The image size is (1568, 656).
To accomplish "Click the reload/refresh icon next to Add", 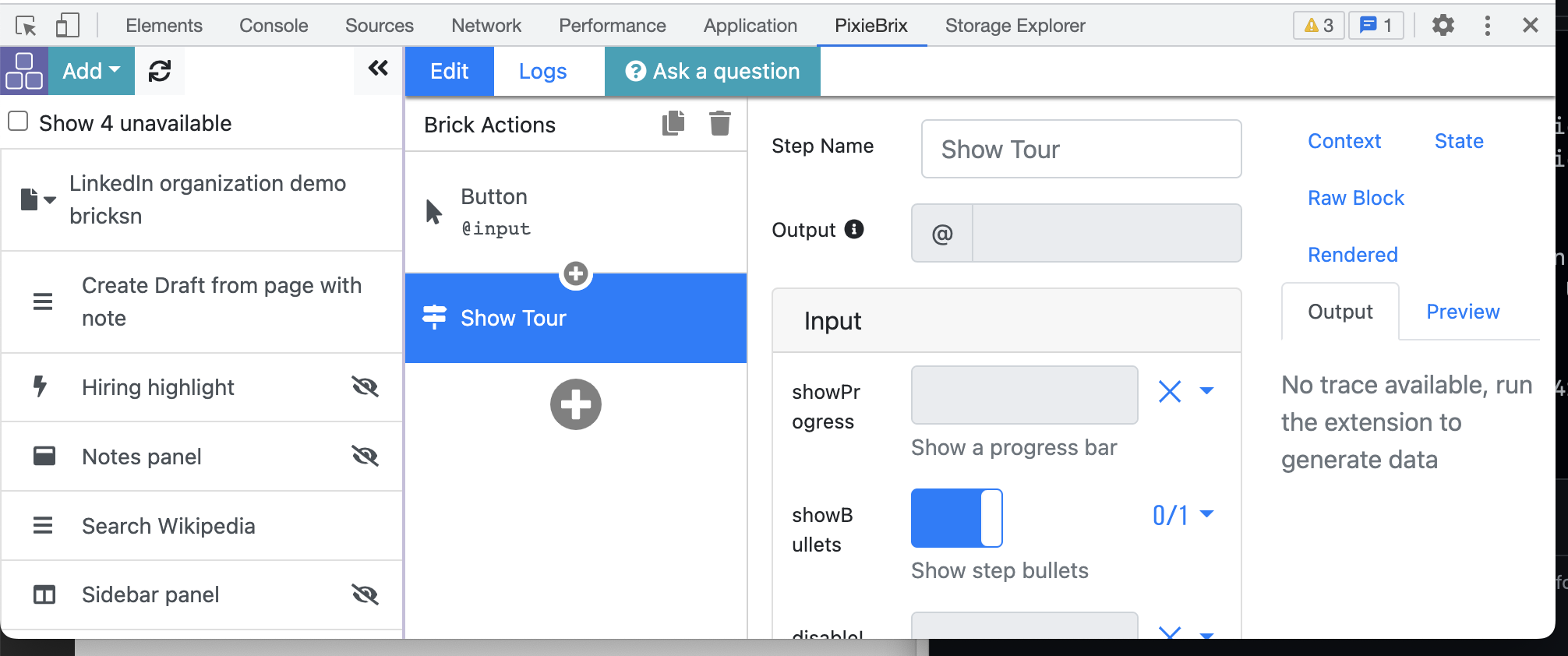I will (x=160, y=71).
